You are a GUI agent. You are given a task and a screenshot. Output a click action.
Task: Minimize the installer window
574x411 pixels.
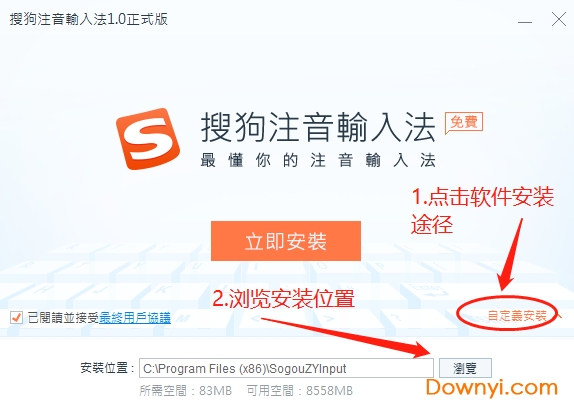(x=525, y=21)
